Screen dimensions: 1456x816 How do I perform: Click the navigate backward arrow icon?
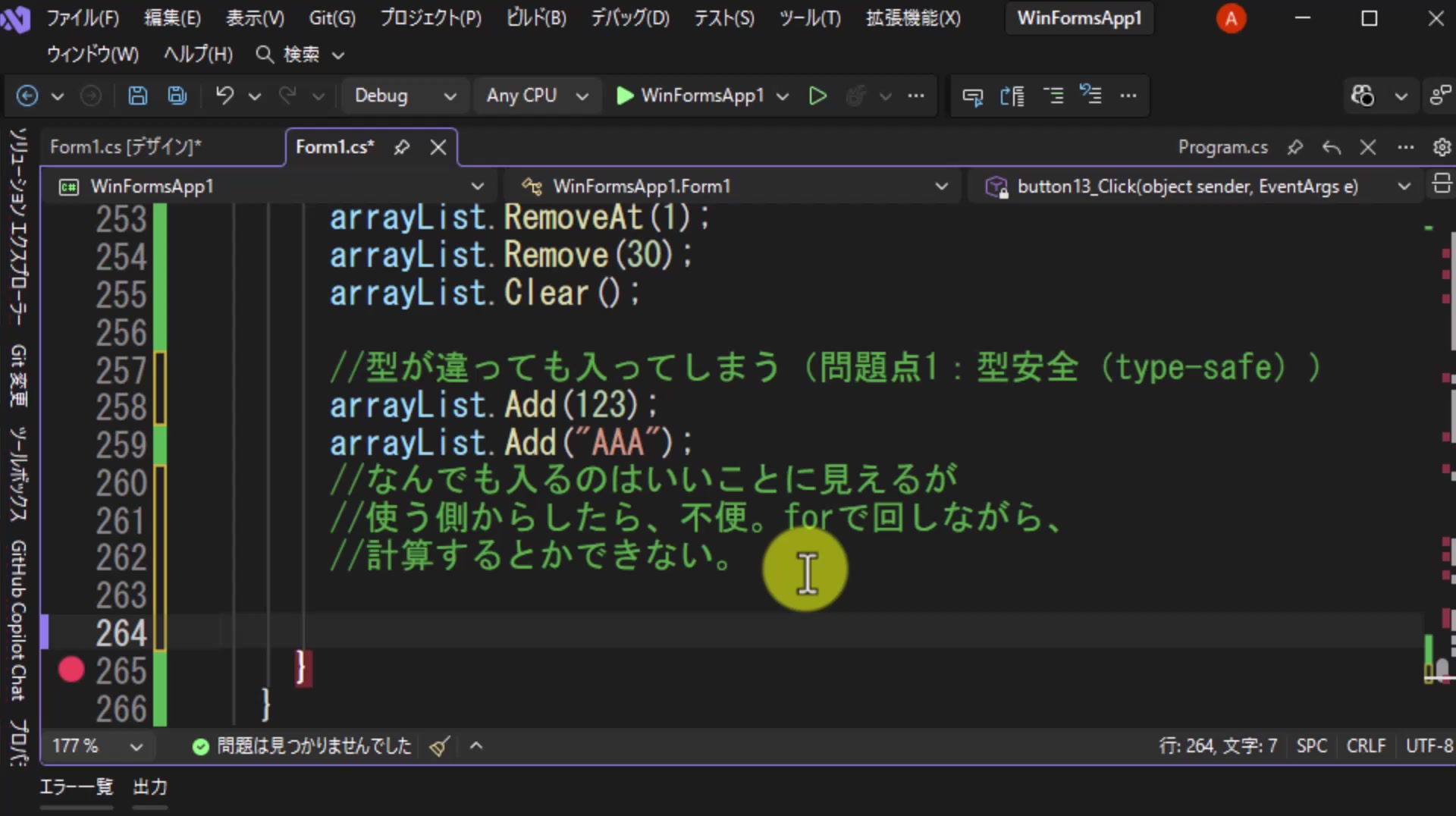[x=27, y=96]
